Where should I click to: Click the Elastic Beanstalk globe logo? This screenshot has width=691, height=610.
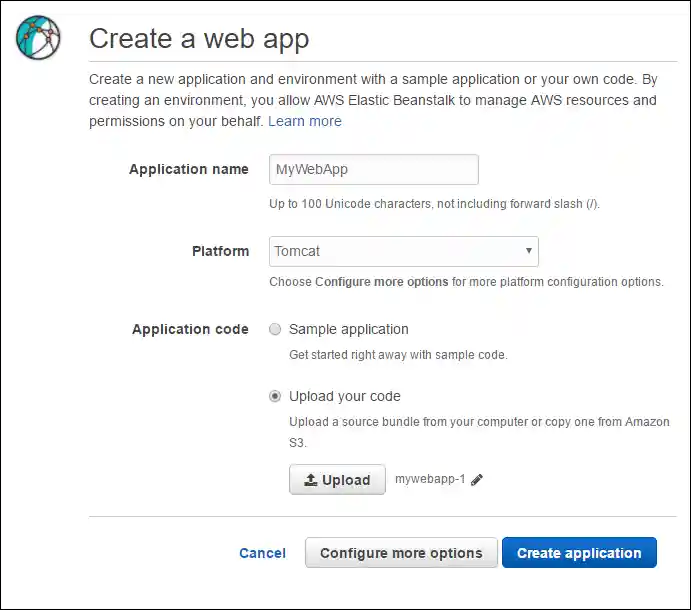38,37
